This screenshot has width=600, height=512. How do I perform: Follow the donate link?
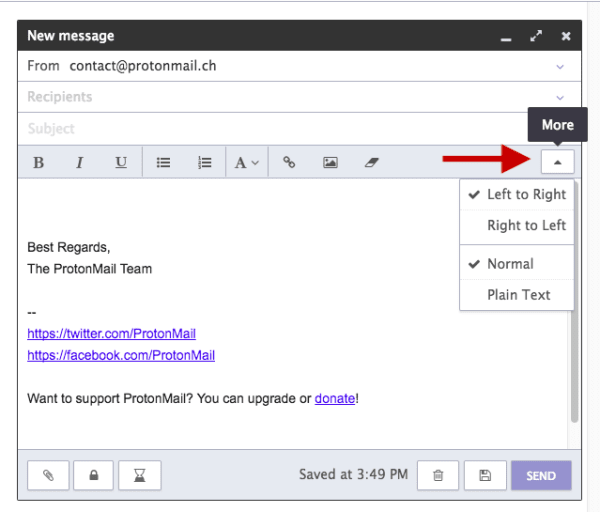[335, 399]
